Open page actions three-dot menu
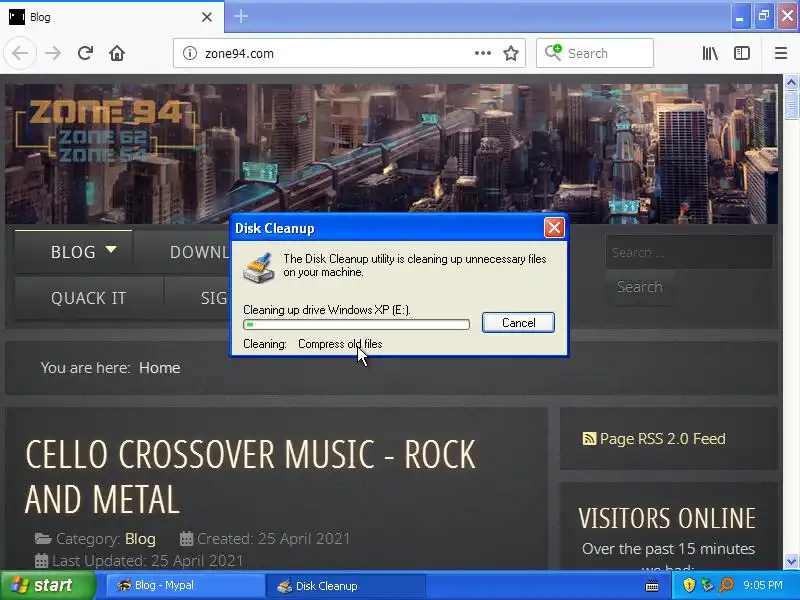Screen dimensions: 800x600 483,53
